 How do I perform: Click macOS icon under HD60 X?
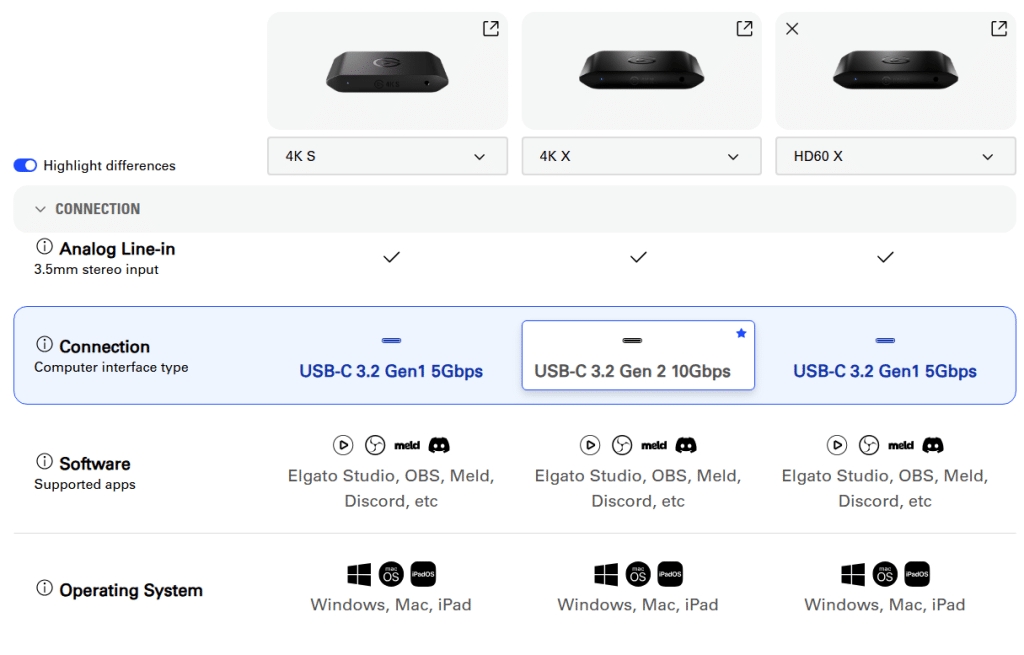885,574
